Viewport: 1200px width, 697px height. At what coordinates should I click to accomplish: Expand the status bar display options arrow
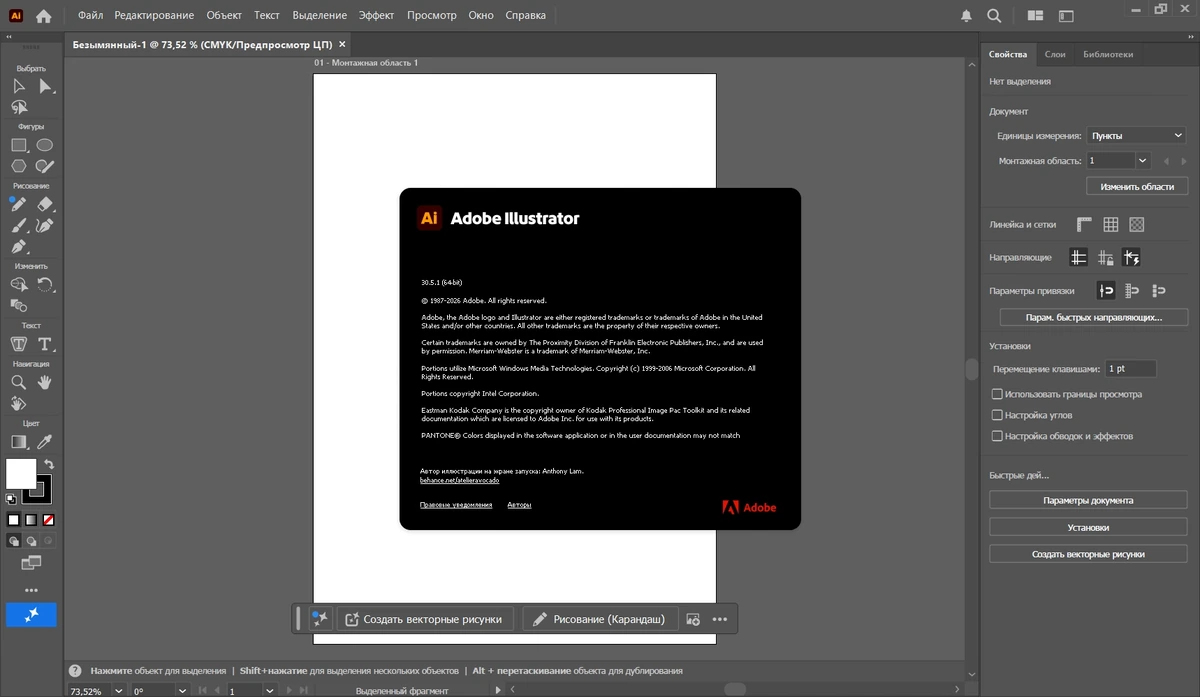coord(498,690)
